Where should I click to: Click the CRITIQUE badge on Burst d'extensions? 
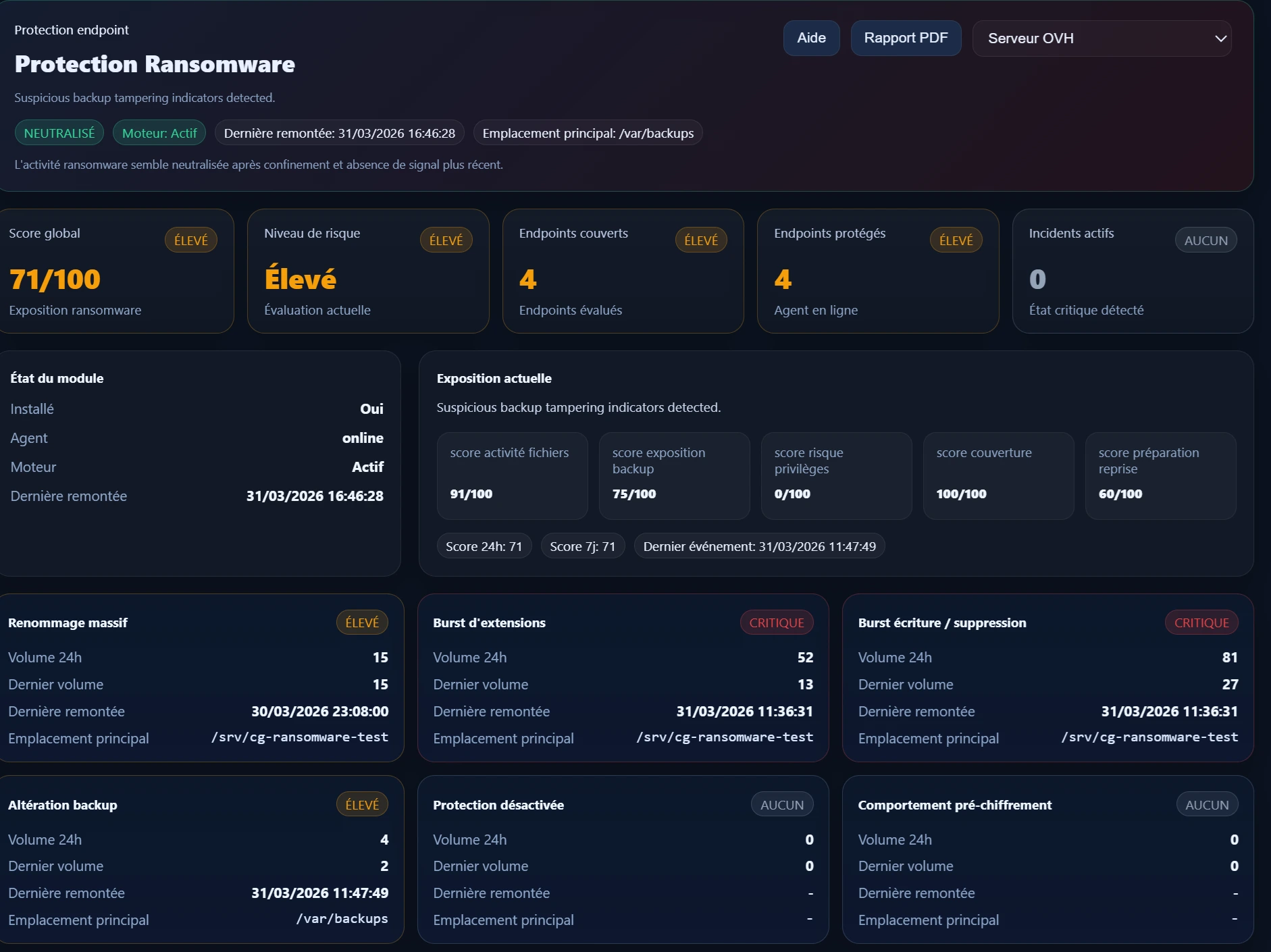pyautogui.click(x=776, y=622)
